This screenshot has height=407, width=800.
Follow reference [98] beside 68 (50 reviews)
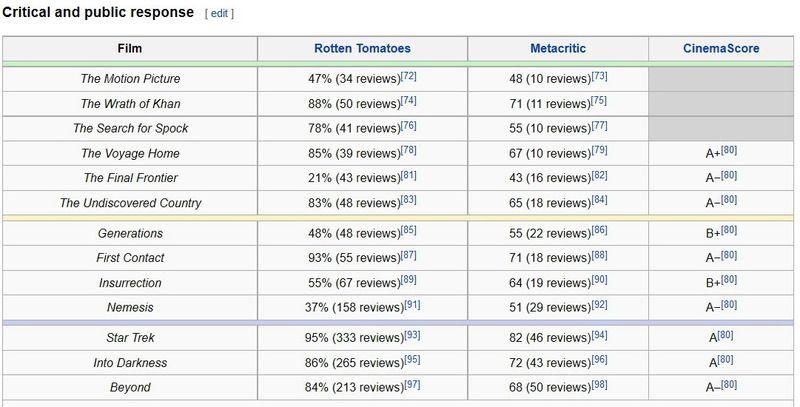[x=599, y=385]
